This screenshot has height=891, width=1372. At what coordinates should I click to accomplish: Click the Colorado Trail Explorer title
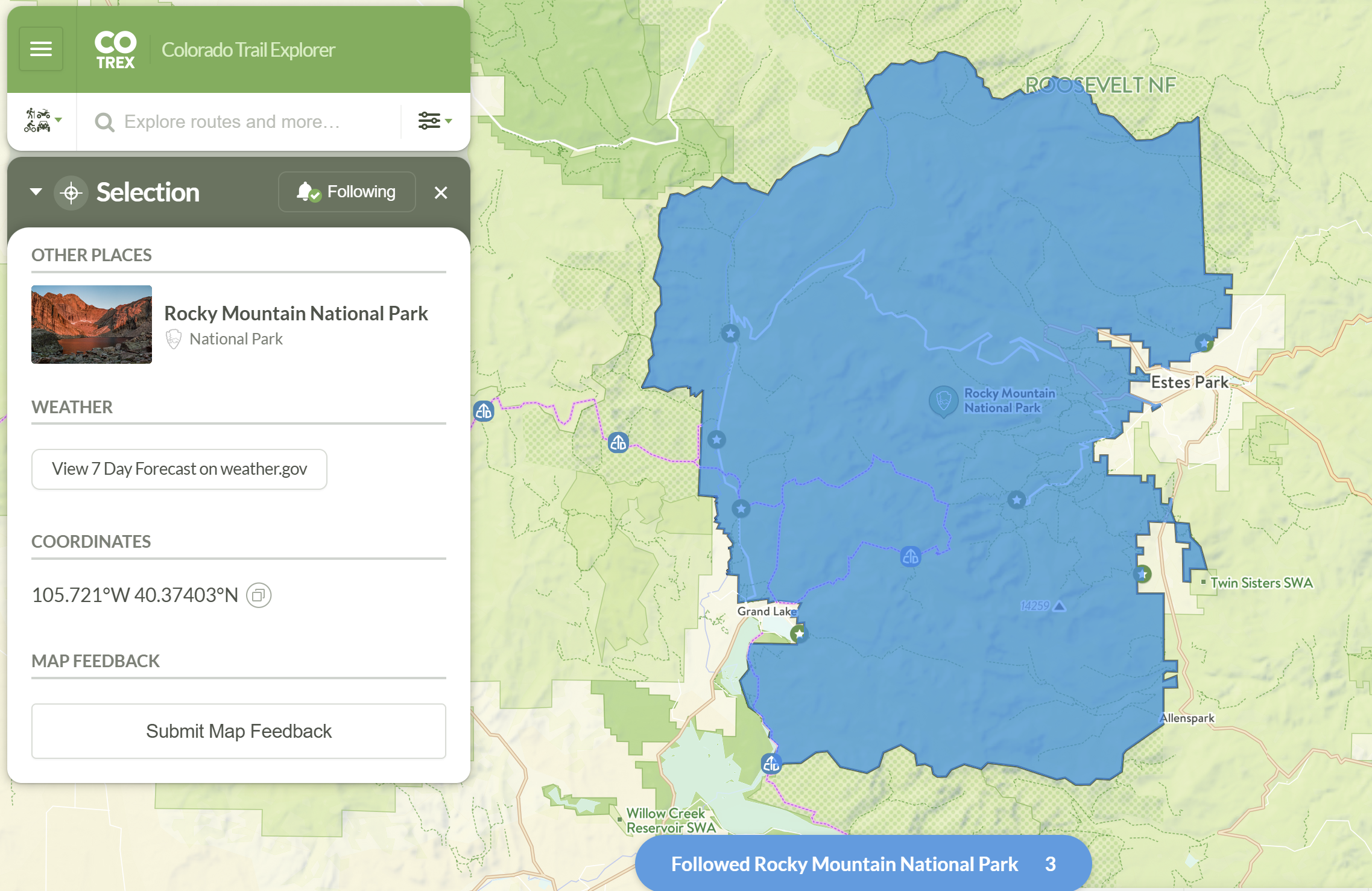248,50
